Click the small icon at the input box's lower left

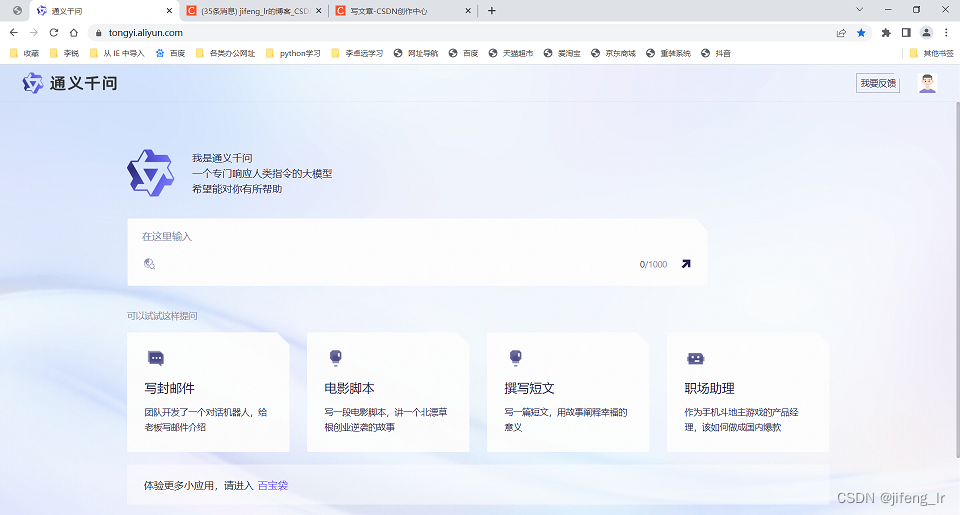[x=149, y=264]
